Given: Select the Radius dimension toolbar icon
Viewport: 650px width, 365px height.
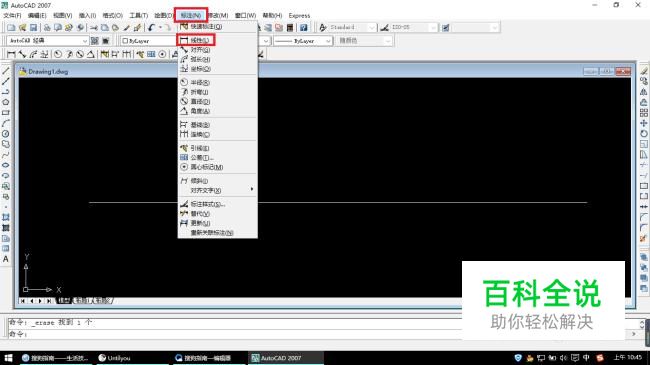Looking at the screenshot, I should point(58,54).
